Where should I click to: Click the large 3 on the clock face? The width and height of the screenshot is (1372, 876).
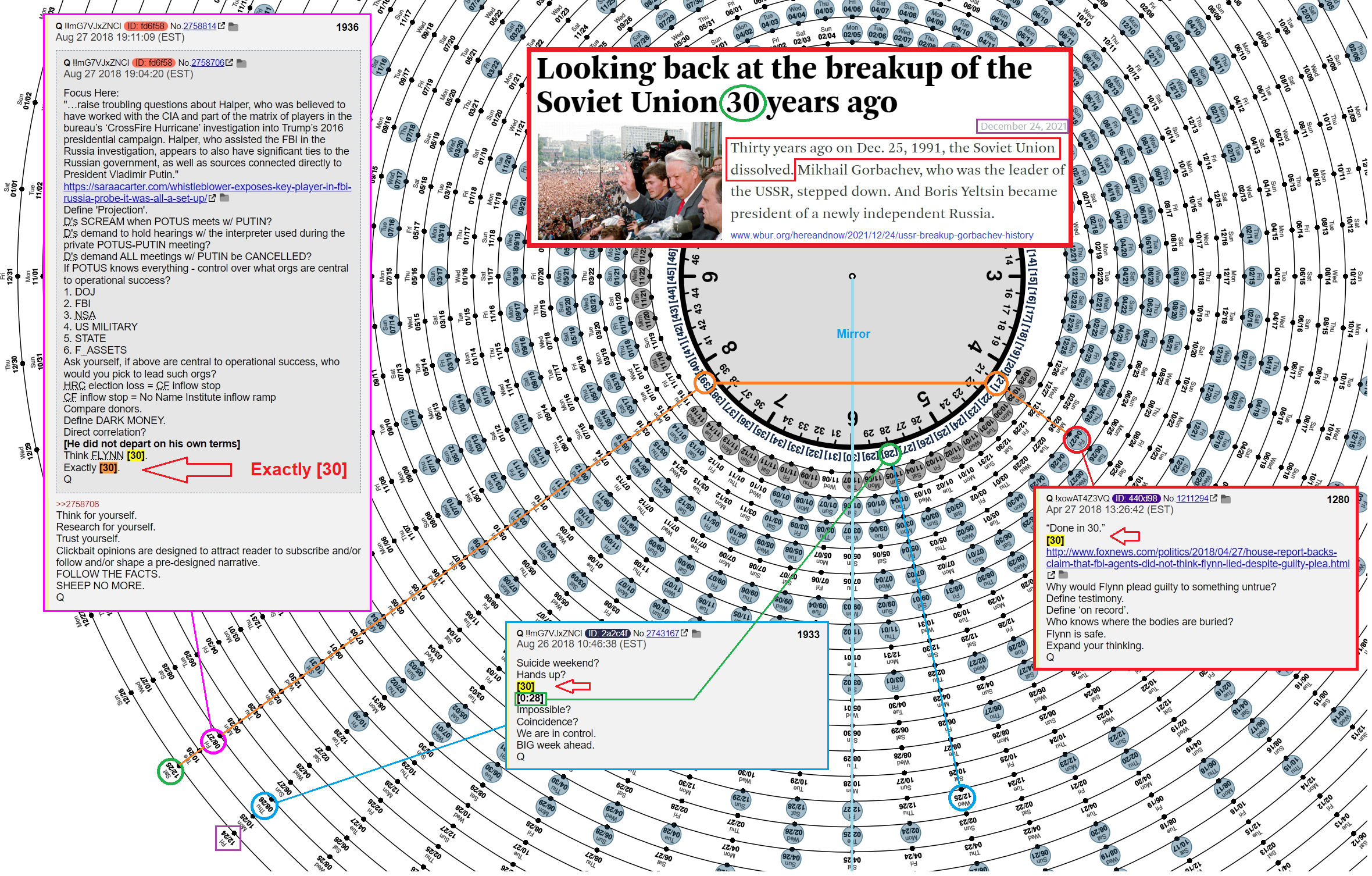(994, 276)
